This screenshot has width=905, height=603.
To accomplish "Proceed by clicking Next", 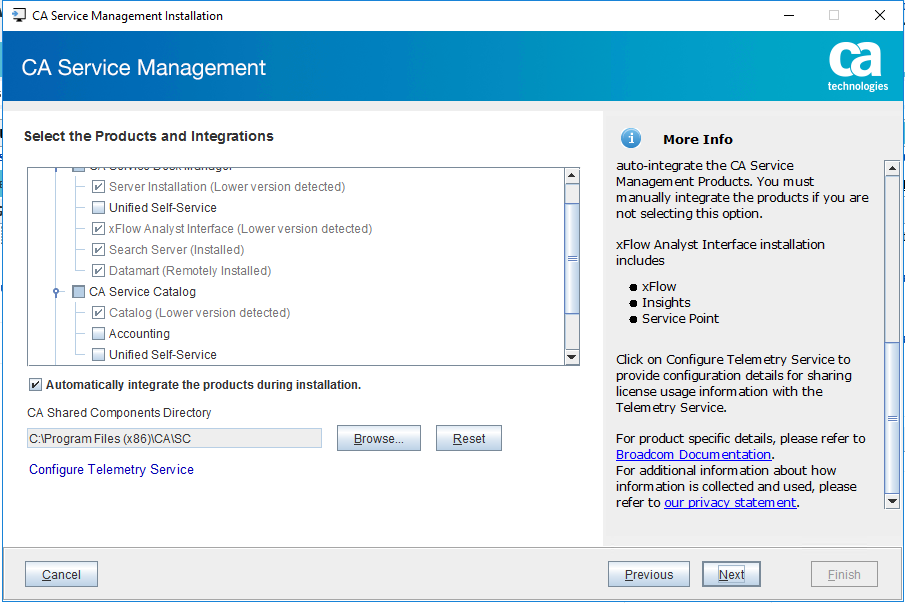I will (731, 574).
